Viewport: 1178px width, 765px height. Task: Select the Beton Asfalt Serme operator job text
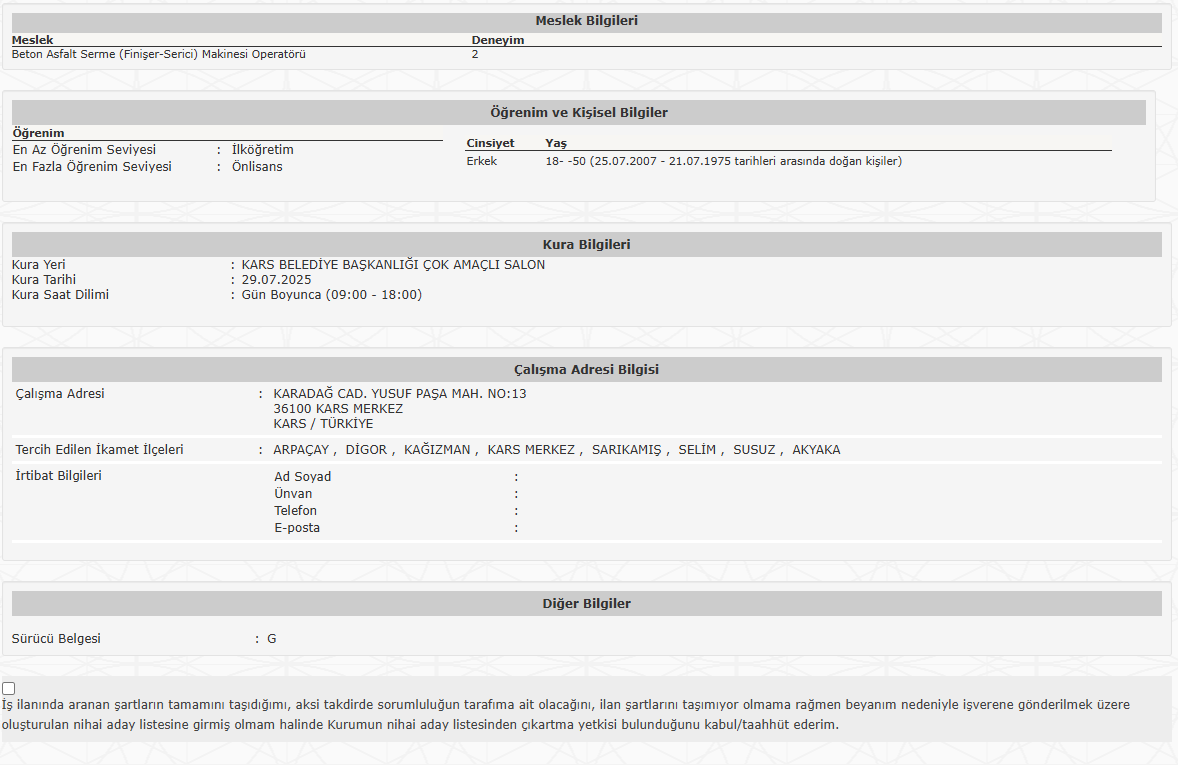click(x=159, y=55)
